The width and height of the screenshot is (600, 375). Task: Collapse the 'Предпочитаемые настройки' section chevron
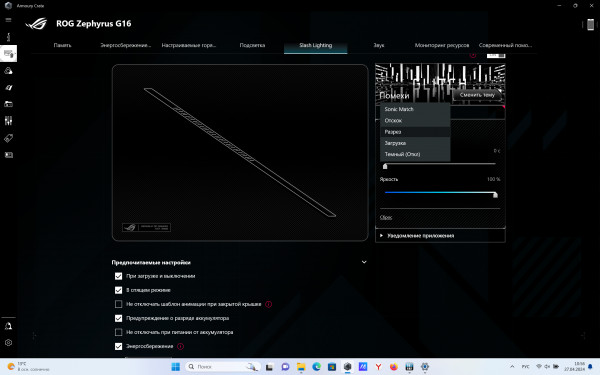[364, 262]
